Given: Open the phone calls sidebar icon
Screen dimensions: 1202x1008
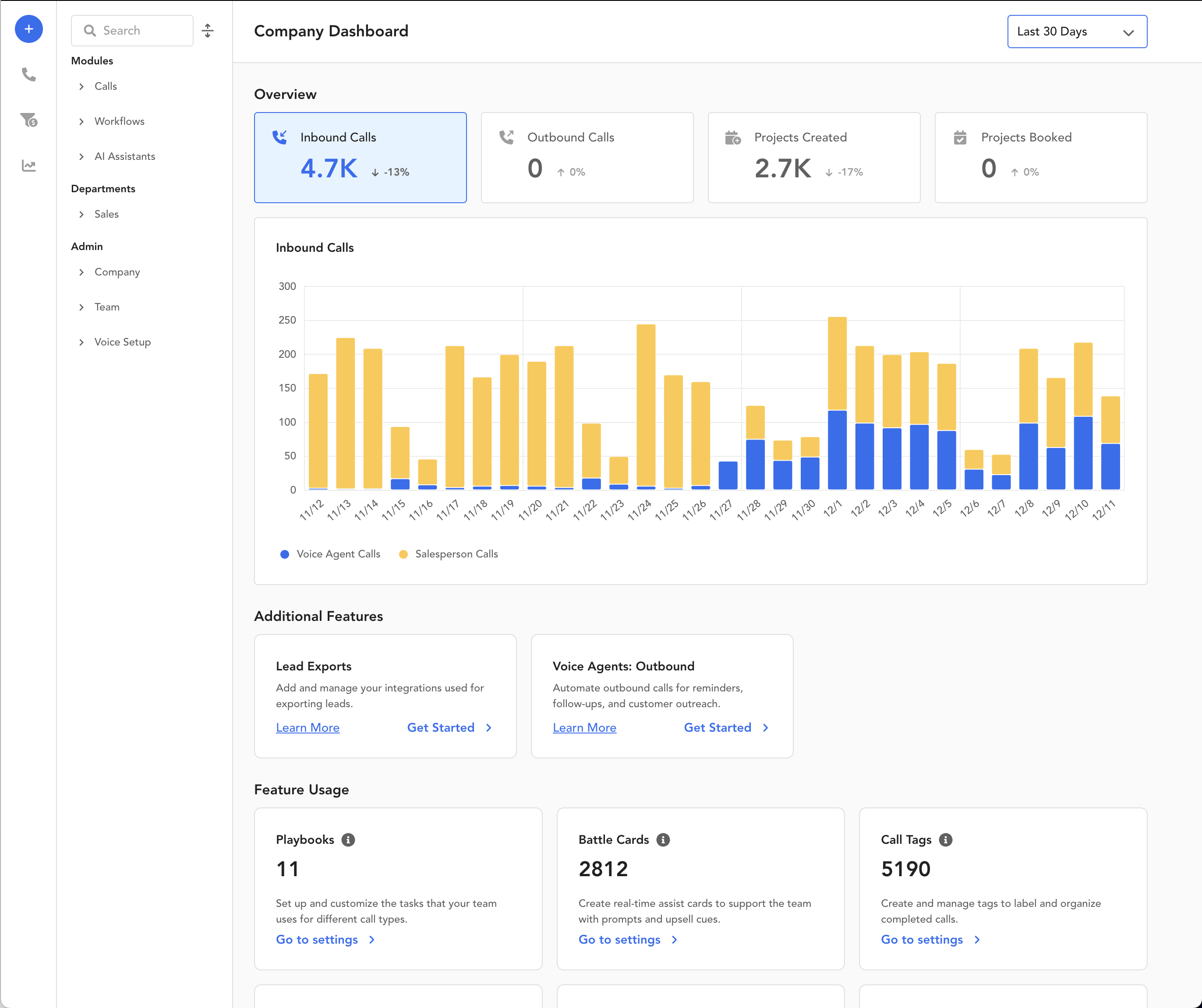Looking at the screenshot, I should click(x=28, y=74).
